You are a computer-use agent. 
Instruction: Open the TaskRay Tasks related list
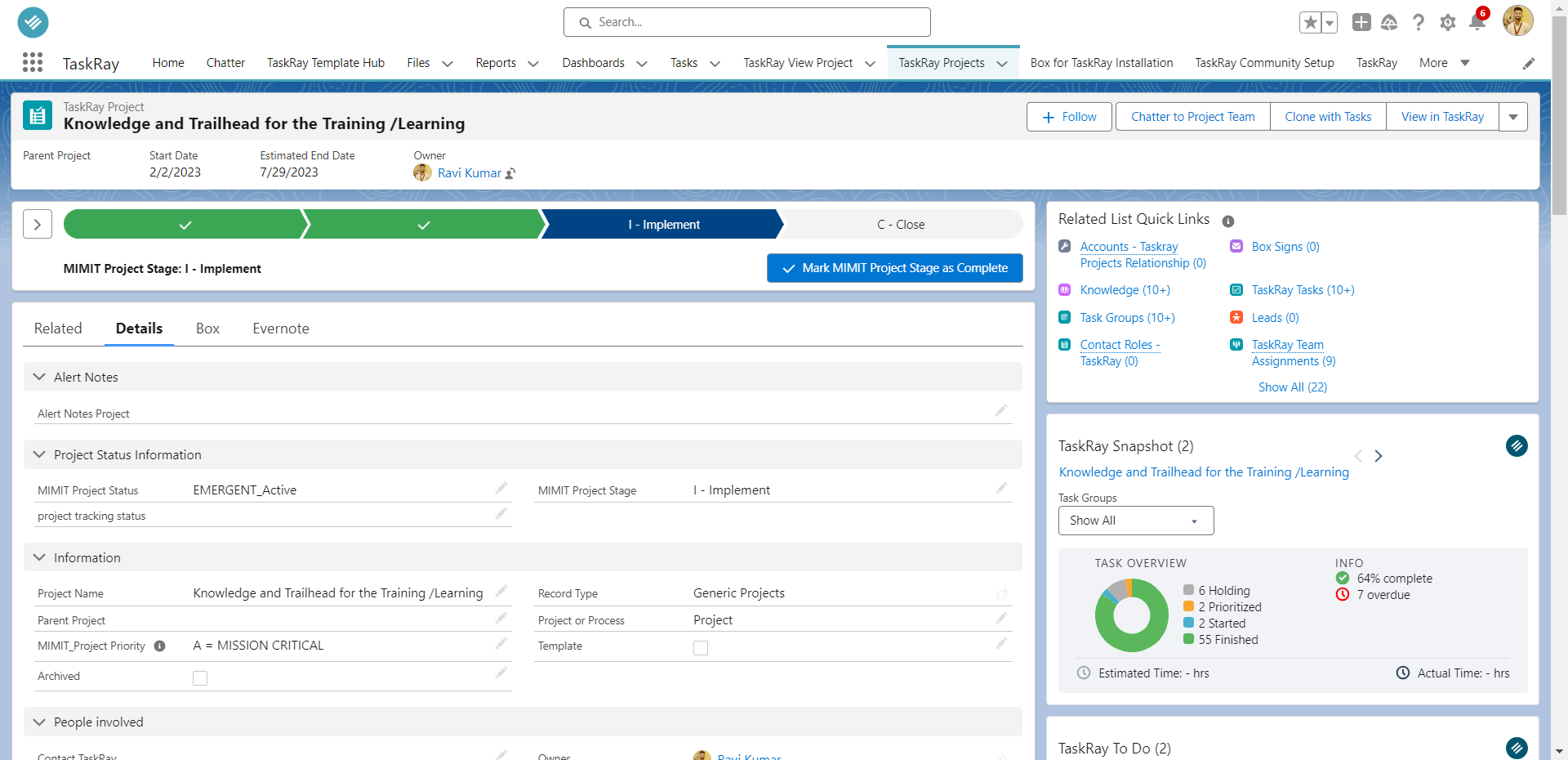[x=1302, y=289]
